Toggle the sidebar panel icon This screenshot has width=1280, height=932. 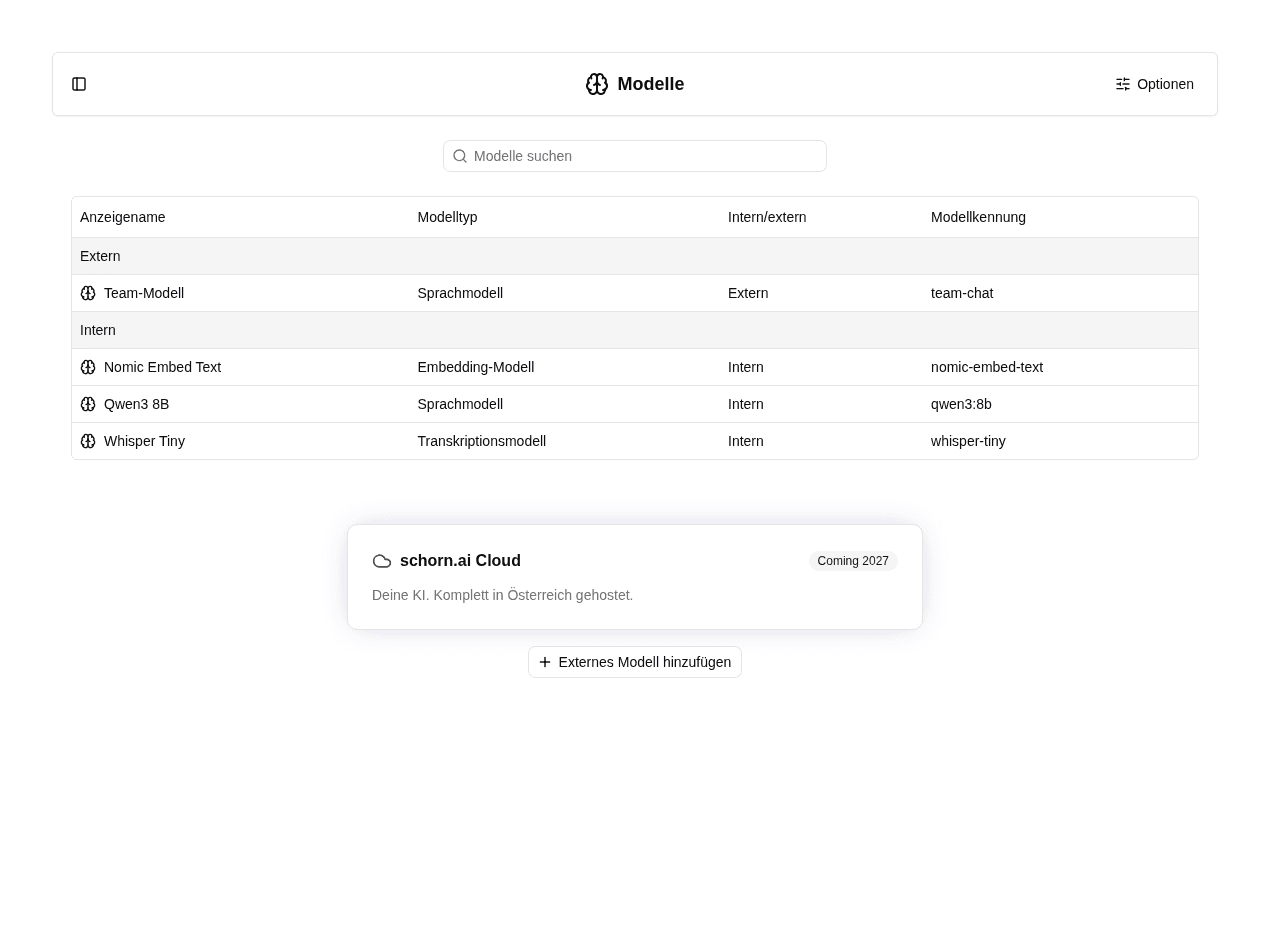click(x=79, y=84)
